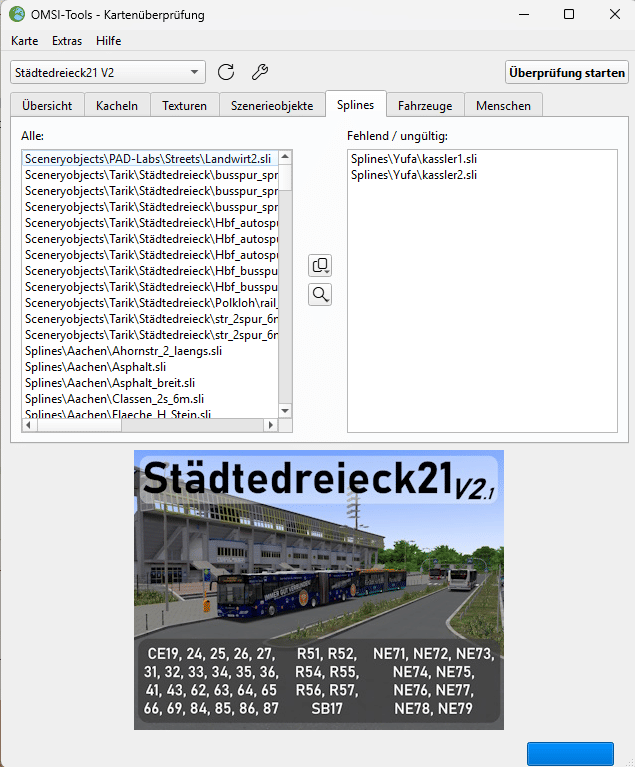Click the Überprüfung starten button
The image size is (635, 767).
pos(567,72)
